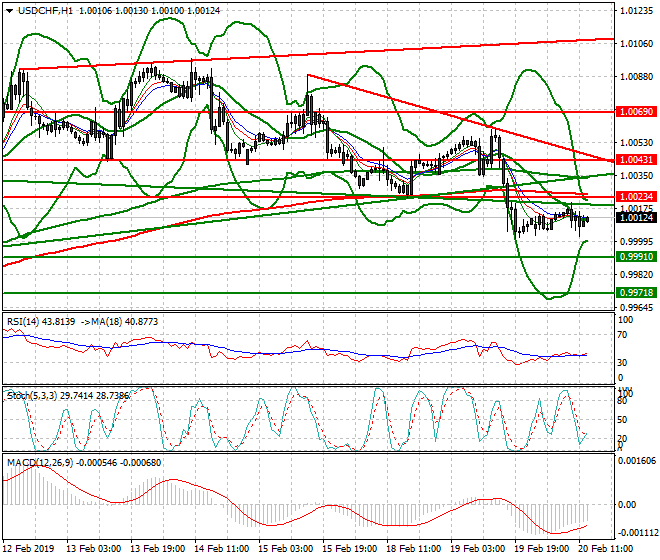
Task: Click the 1.01235 price scale value
Action: coord(637,11)
